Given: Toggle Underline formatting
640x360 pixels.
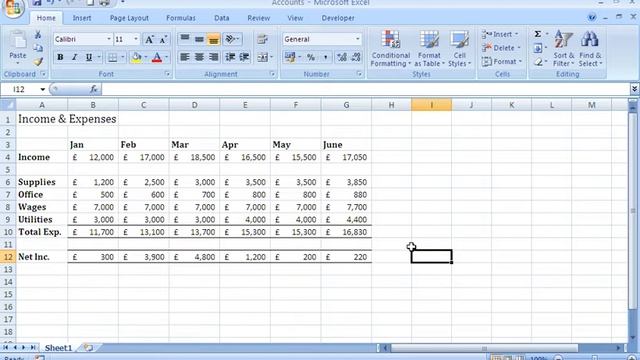Looking at the screenshot, I should coord(89,57).
